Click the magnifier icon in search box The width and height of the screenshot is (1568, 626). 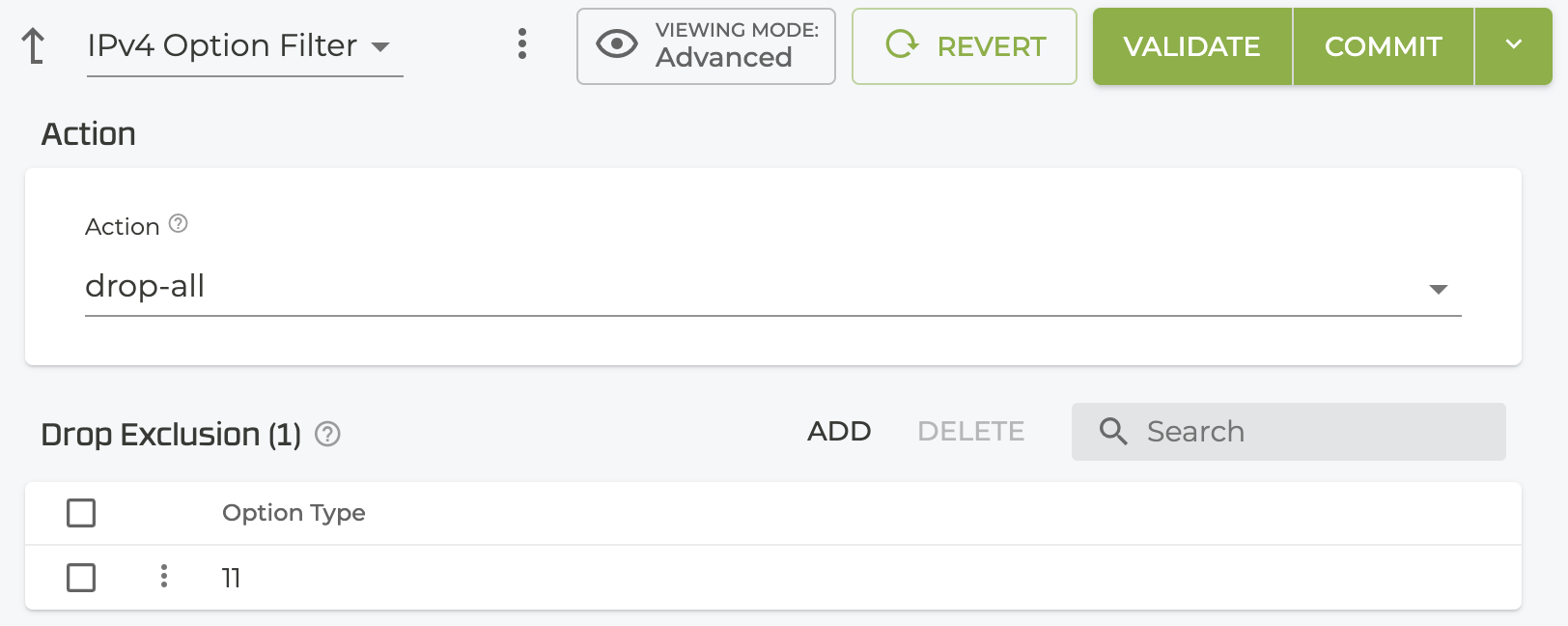[1113, 432]
